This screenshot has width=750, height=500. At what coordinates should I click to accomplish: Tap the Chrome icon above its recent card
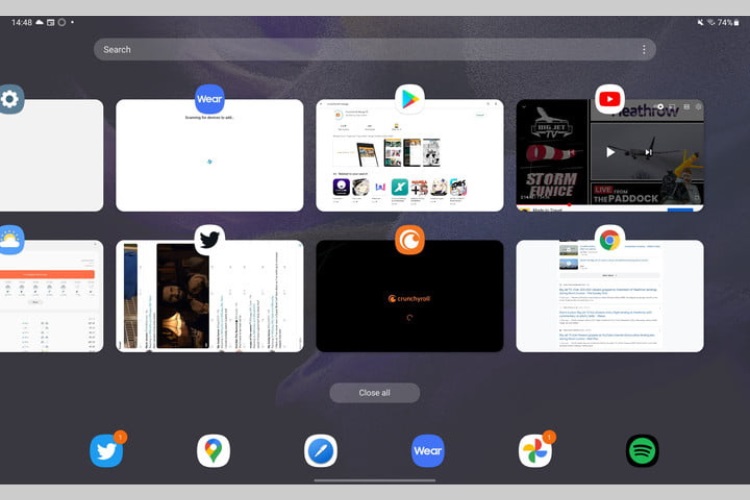610,240
